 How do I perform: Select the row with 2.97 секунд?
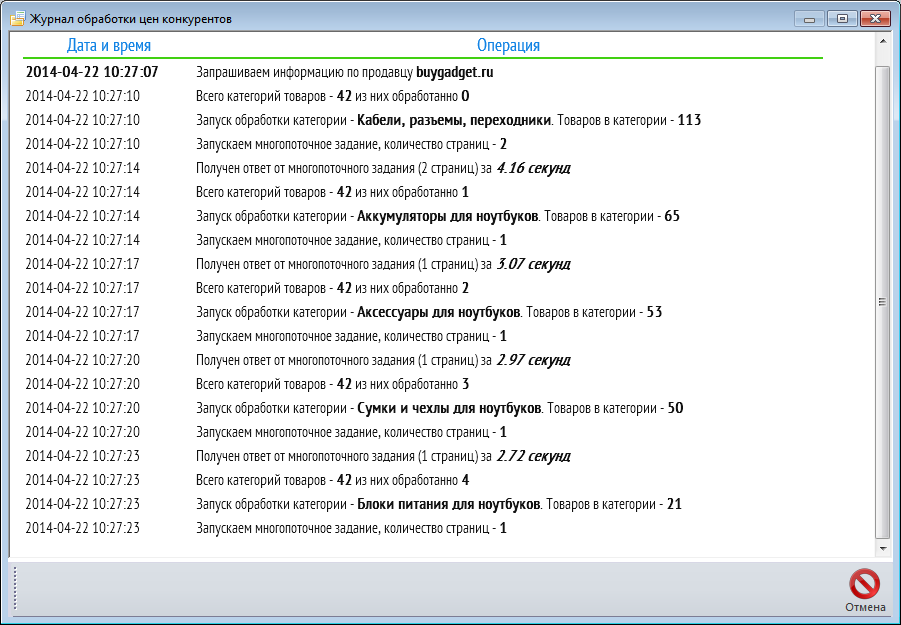pos(423,360)
